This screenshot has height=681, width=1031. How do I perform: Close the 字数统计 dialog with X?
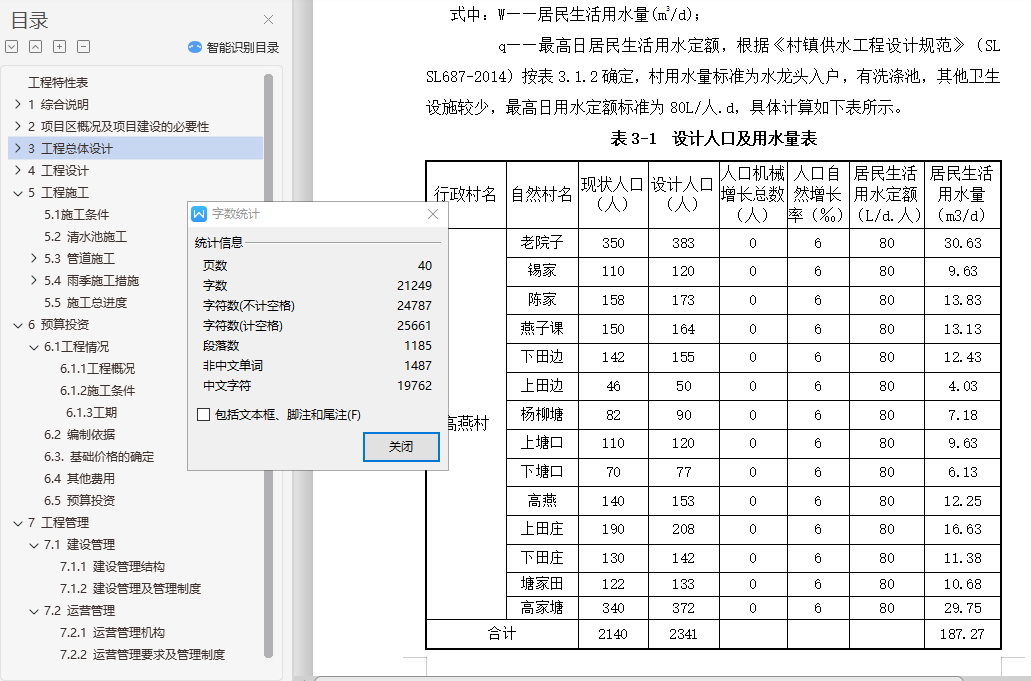pyautogui.click(x=433, y=214)
